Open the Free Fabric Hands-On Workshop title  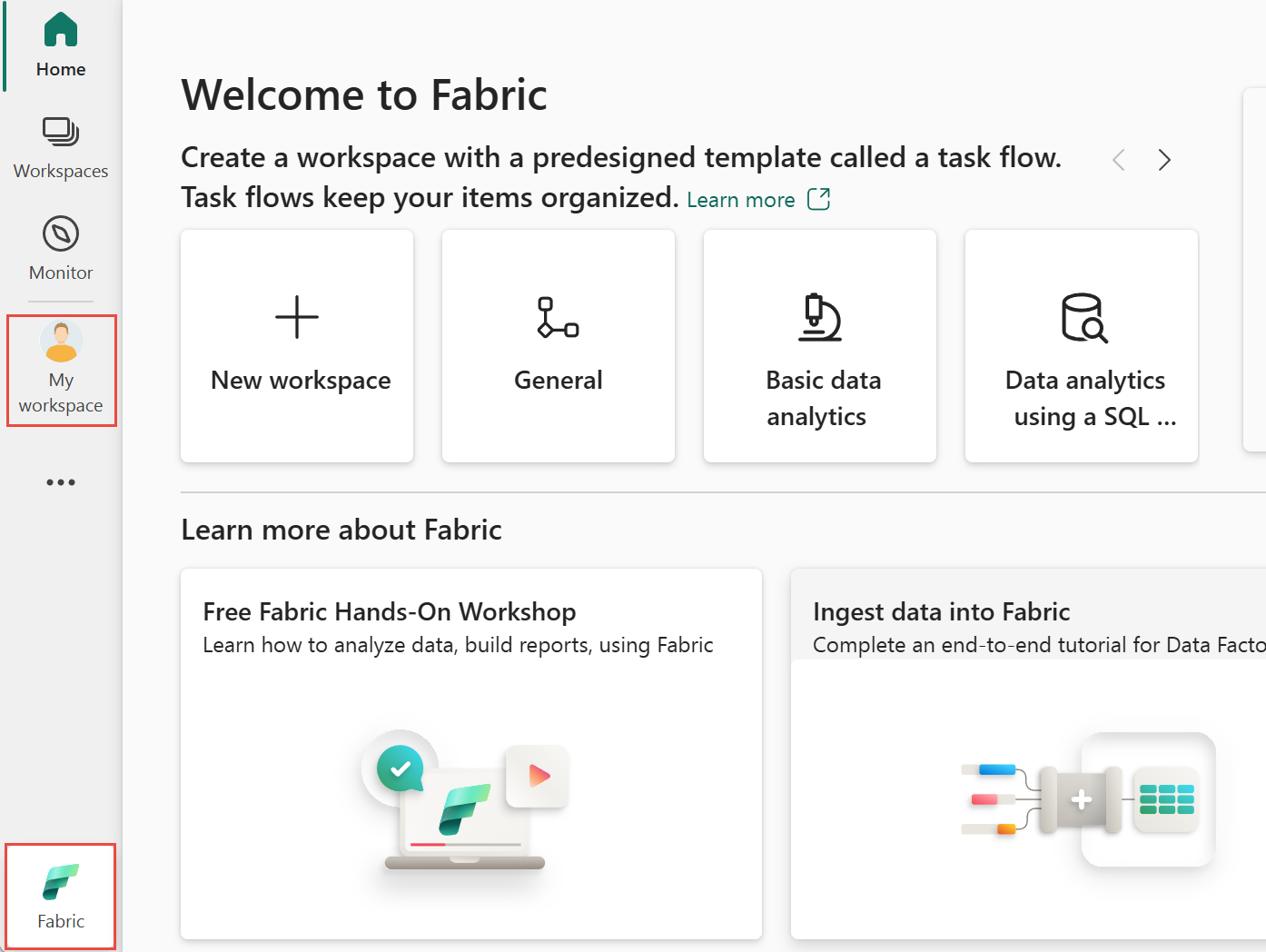pos(390,612)
